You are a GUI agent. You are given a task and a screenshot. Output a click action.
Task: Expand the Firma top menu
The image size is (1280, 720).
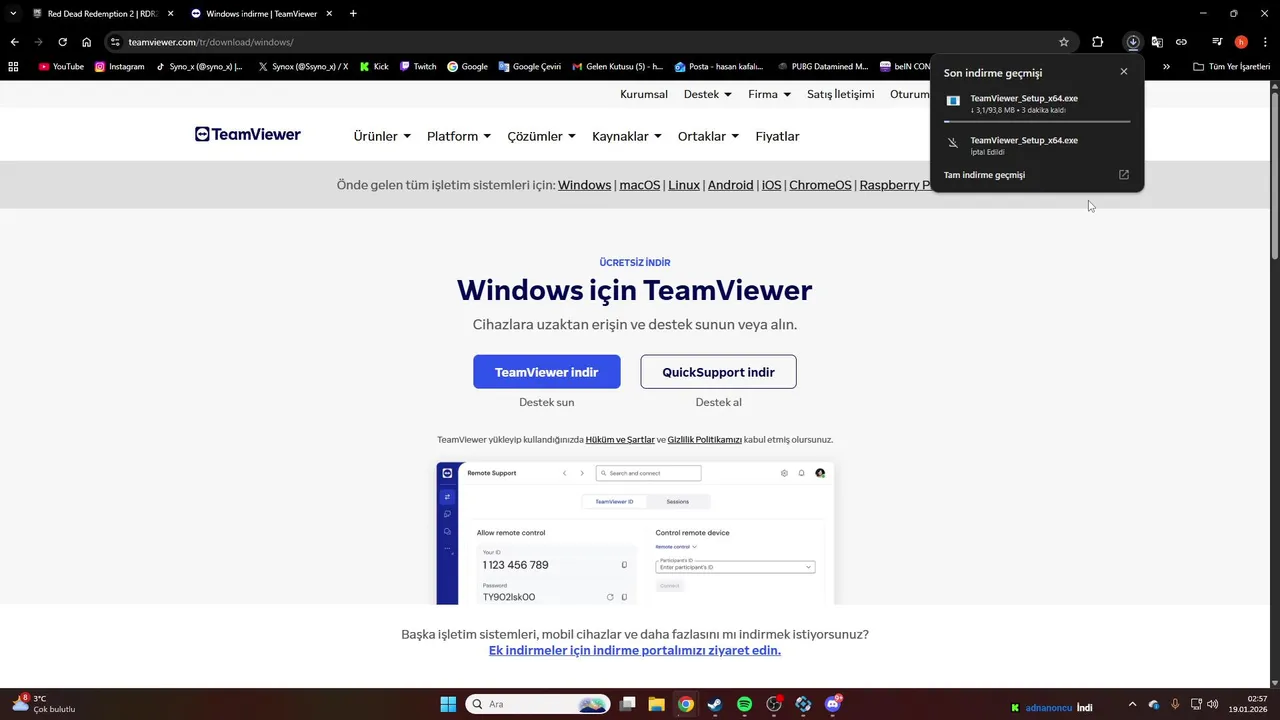click(x=770, y=94)
